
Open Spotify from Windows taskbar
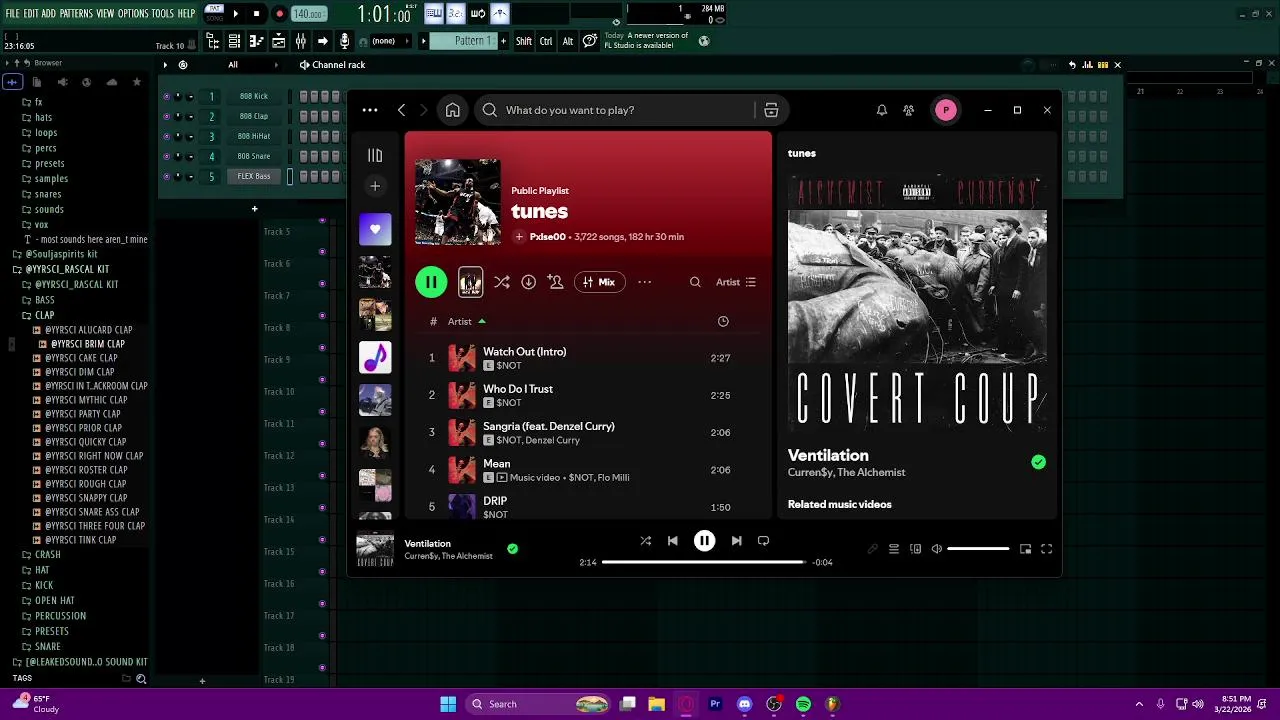point(803,704)
